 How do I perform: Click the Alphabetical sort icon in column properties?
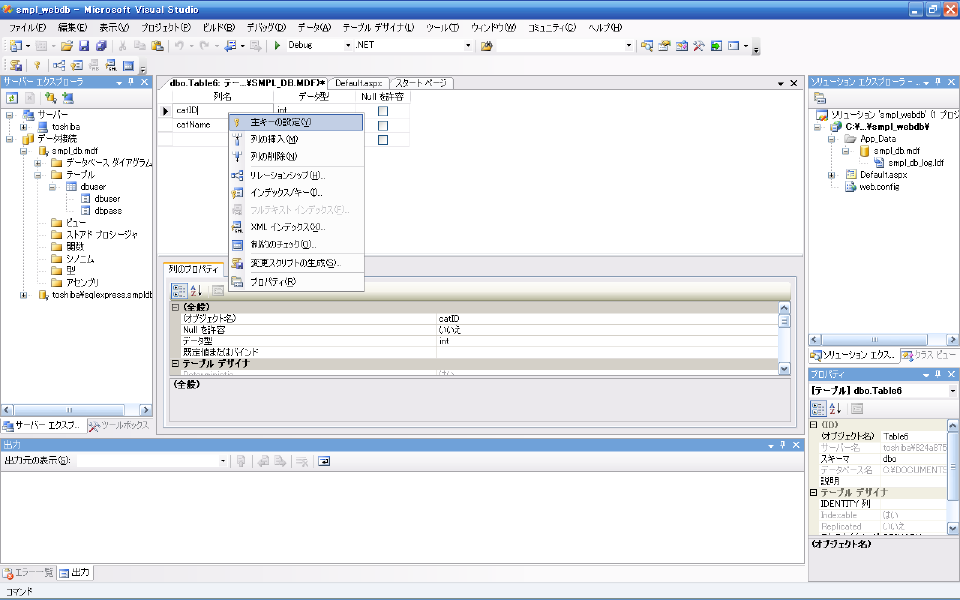(x=197, y=291)
